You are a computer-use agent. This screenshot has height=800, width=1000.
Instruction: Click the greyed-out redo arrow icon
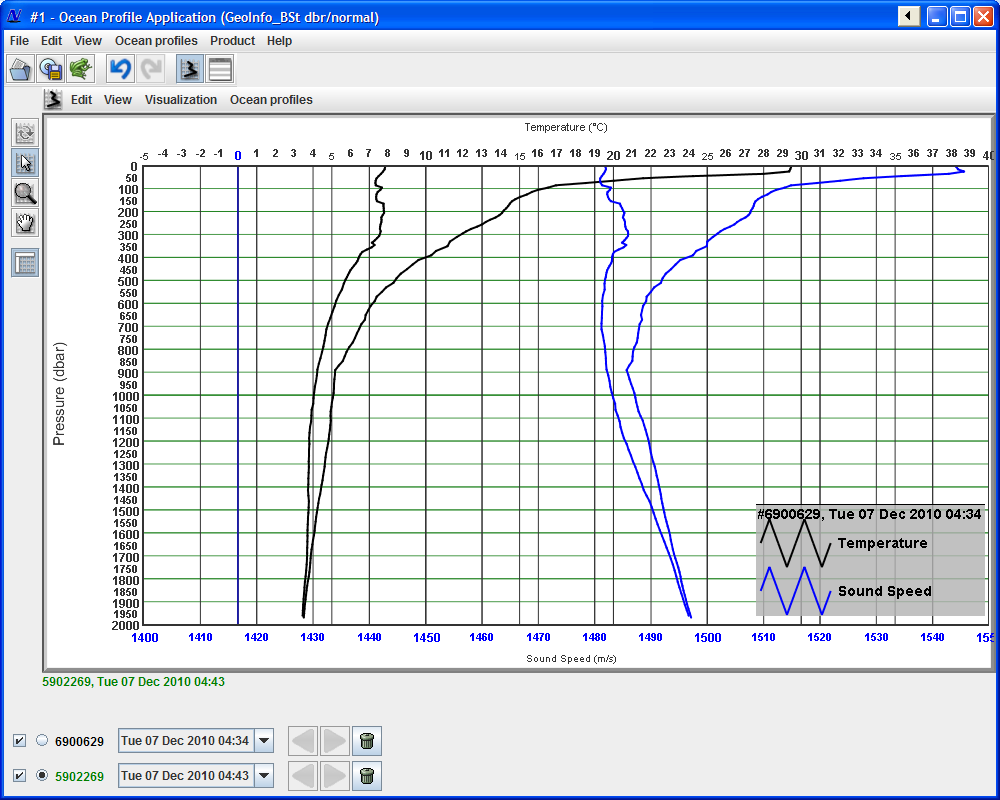(151, 69)
